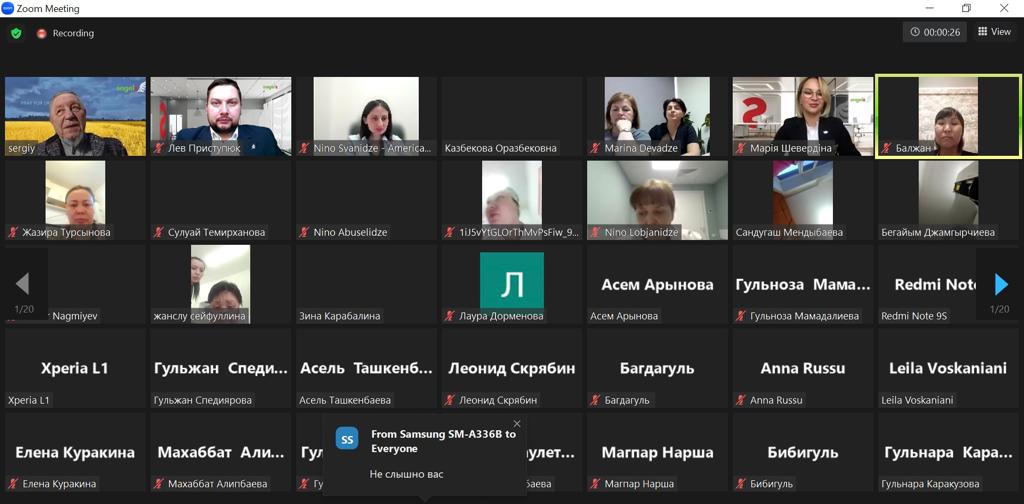Select the Магпар Нарша tile
Image resolution: width=1024 pixels, height=504 pixels.
tap(657, 452)
